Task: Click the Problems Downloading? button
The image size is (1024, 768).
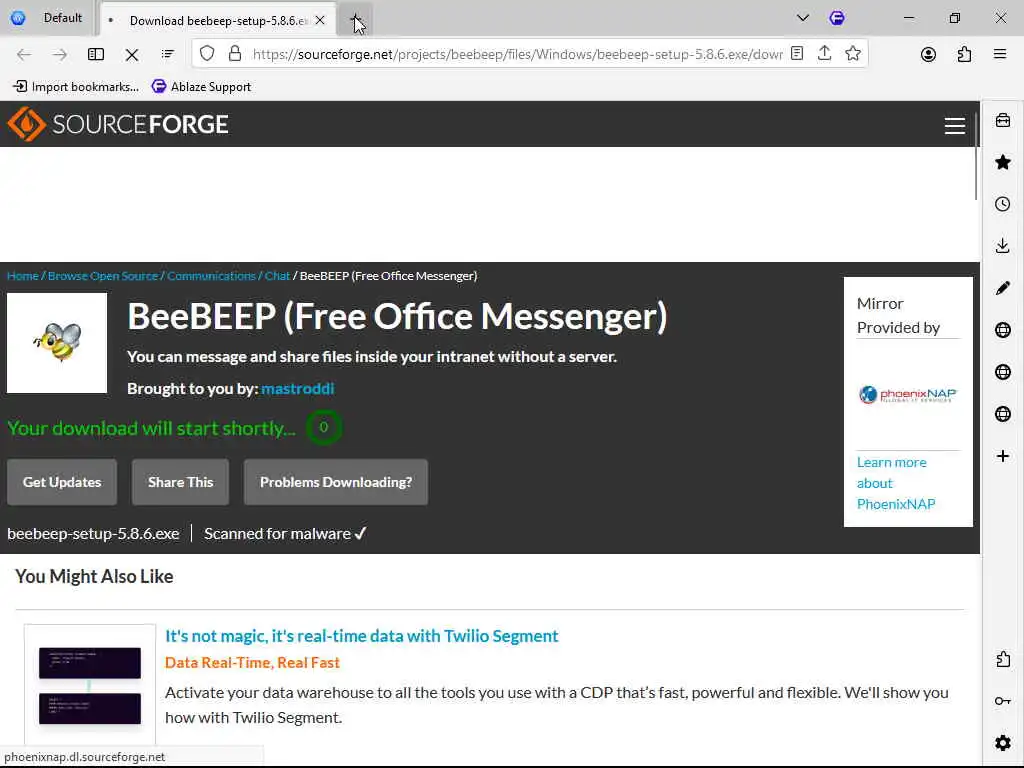Action: [x=336, y=482]
